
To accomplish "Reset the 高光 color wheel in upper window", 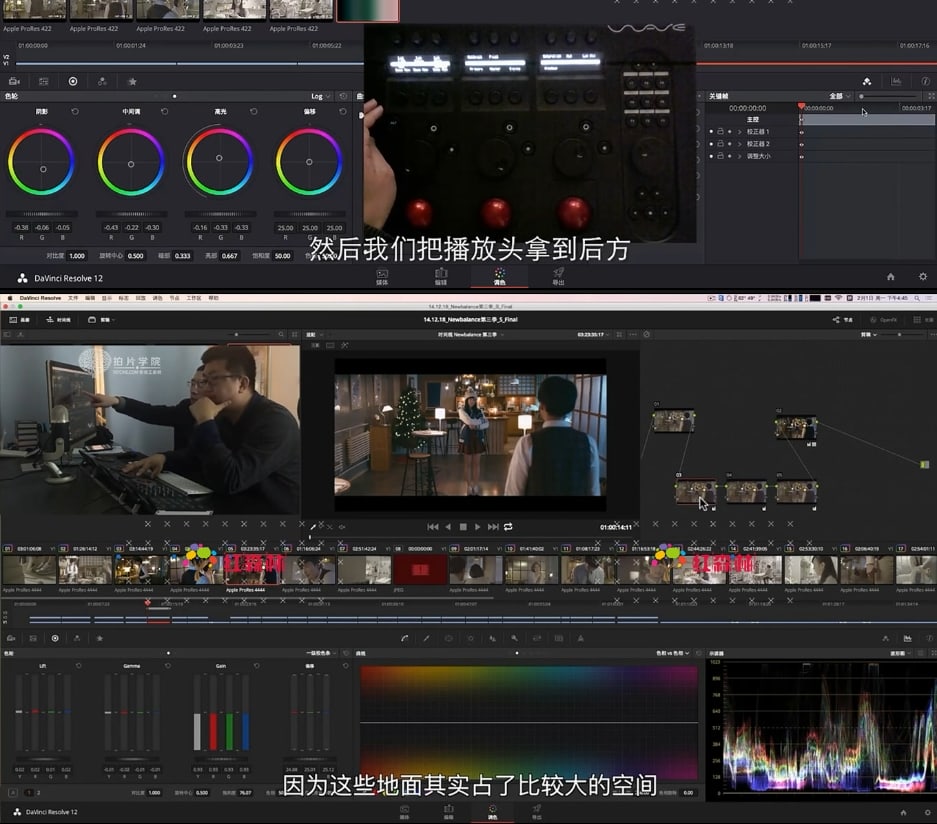I will click(x=253, y=112).
